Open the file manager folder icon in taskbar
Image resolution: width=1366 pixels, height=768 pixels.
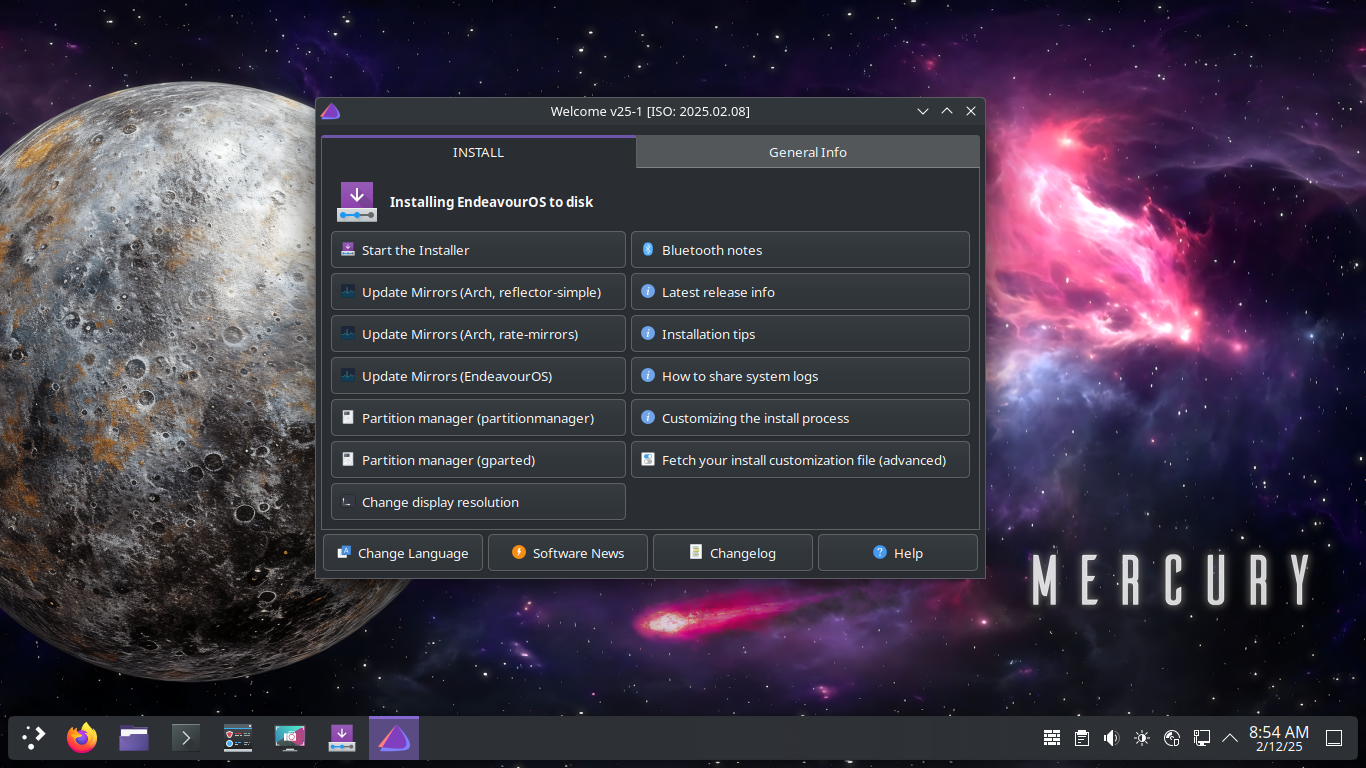pyautogui.click(x=134, y=738)
